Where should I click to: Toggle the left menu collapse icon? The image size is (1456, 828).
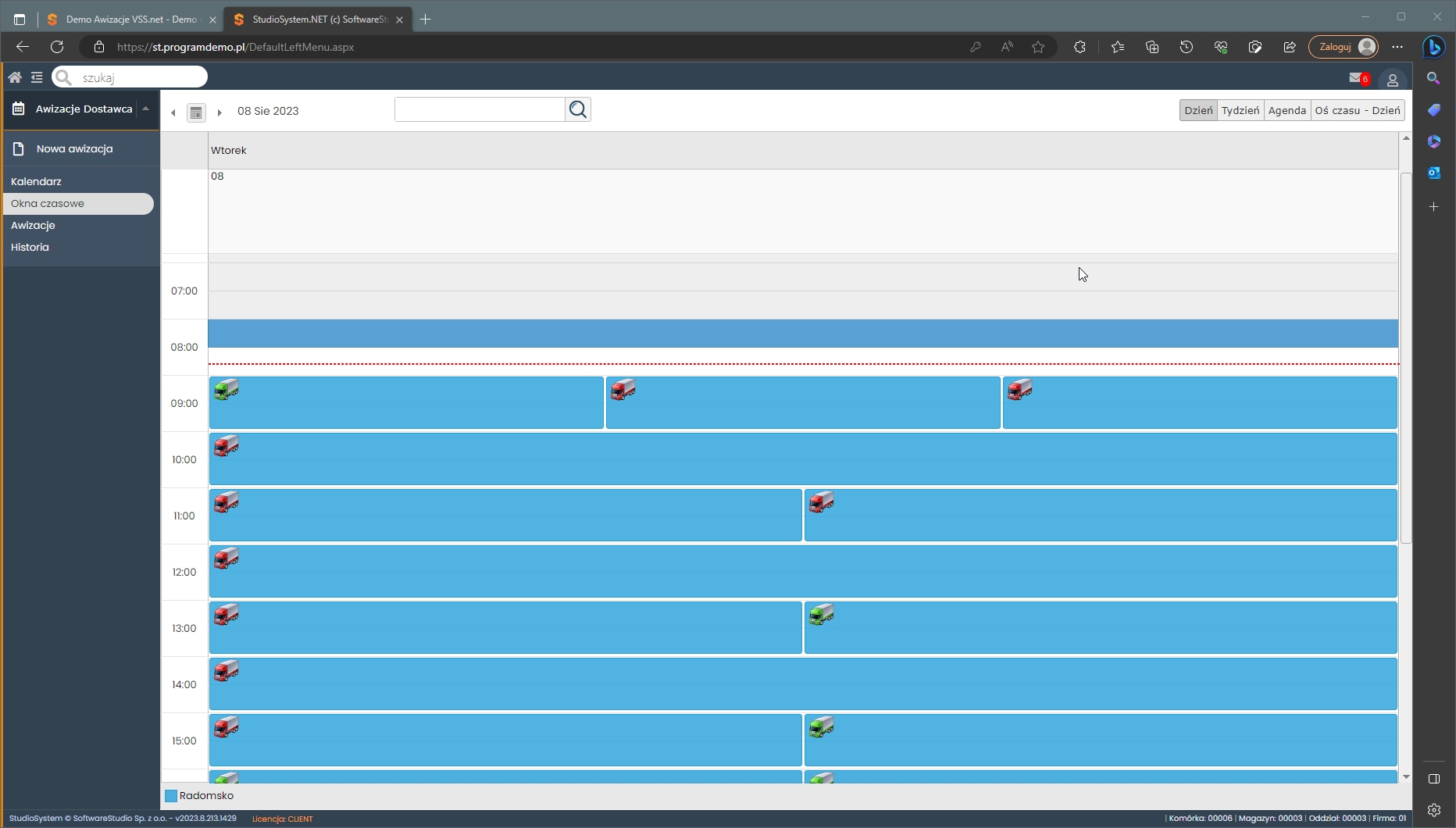(x=37, y=77)
